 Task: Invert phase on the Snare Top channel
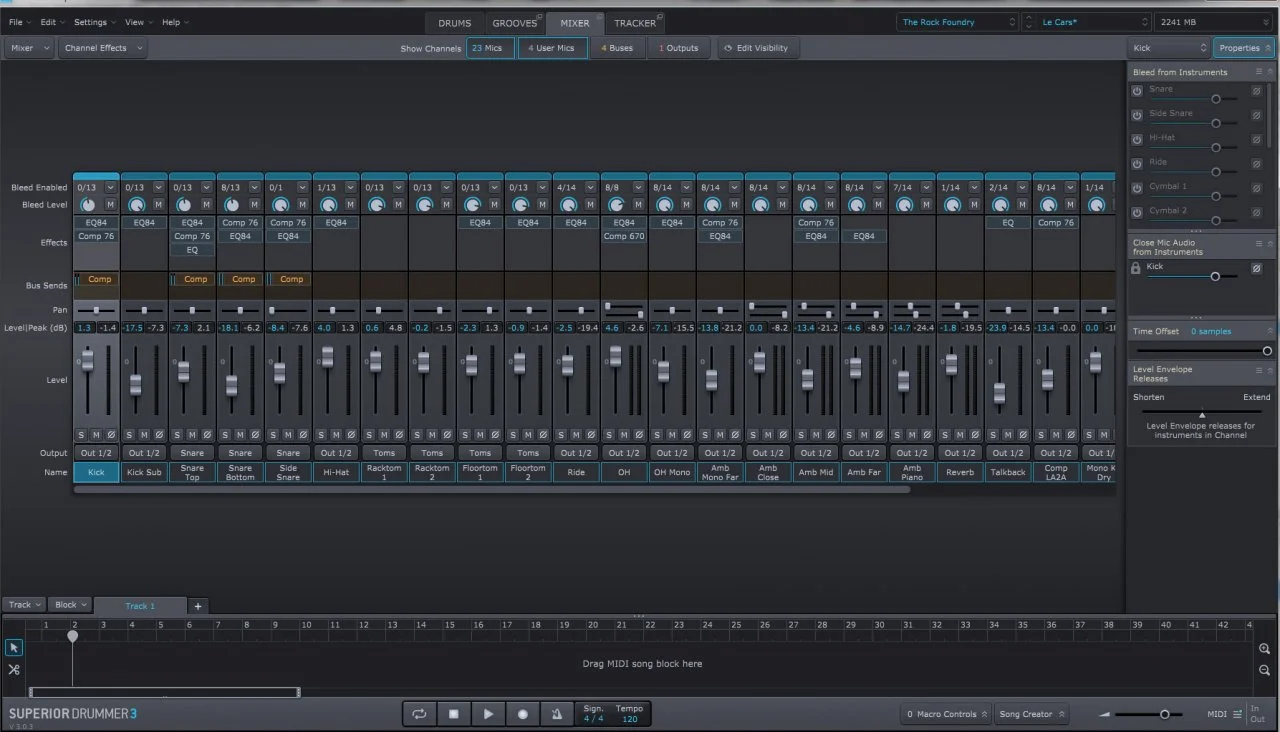pos(207,434)
